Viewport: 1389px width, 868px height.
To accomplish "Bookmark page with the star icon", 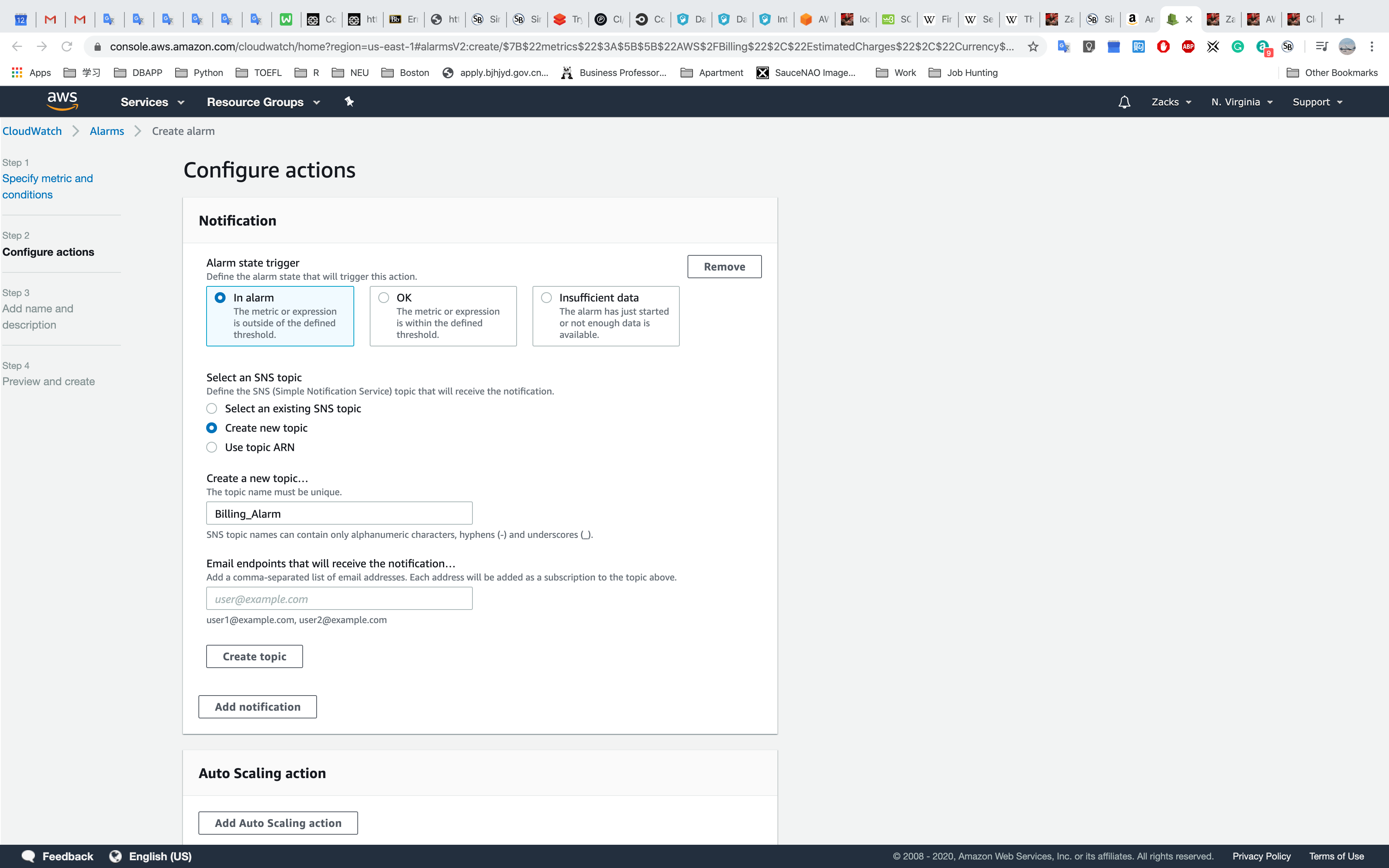I will pyautogui.click(x=1033, y=47).
